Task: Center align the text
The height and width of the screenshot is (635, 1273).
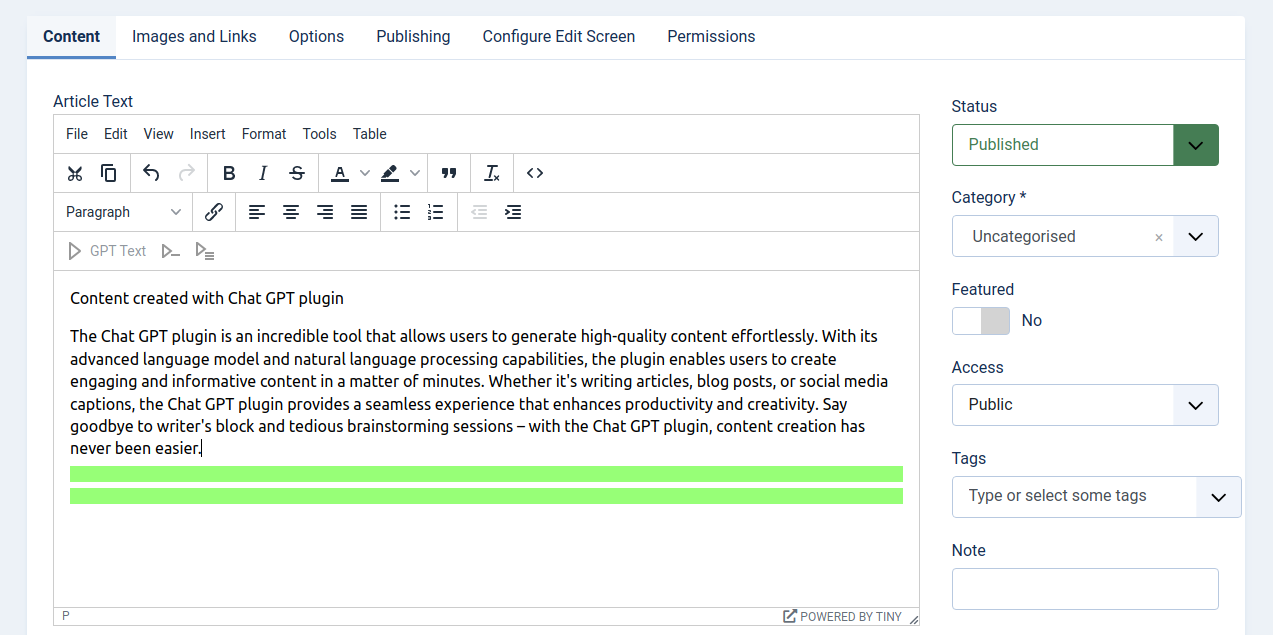Action: 291,212
